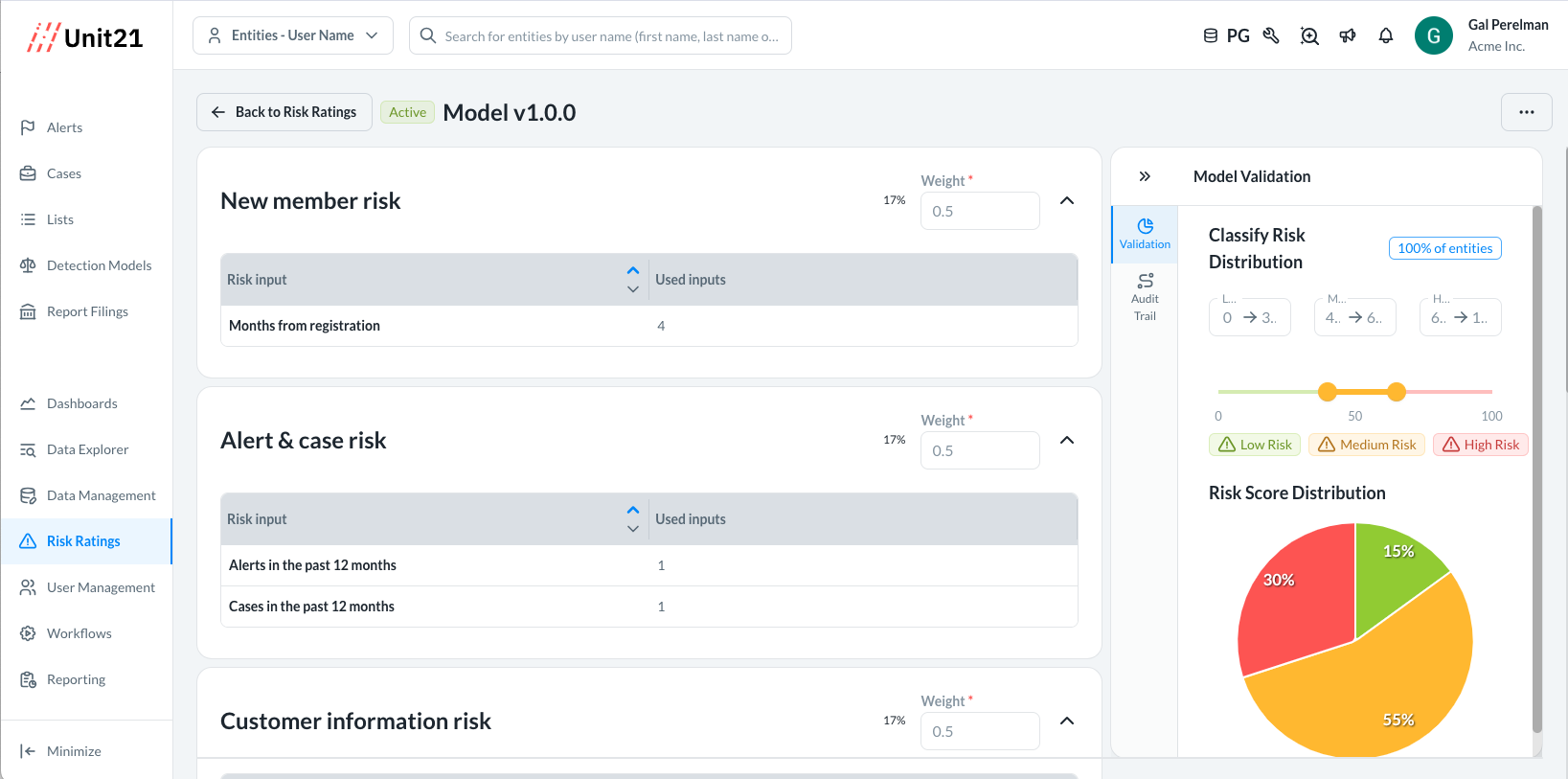
Task: Click the New member risk weight field
Action: point(979,211)
